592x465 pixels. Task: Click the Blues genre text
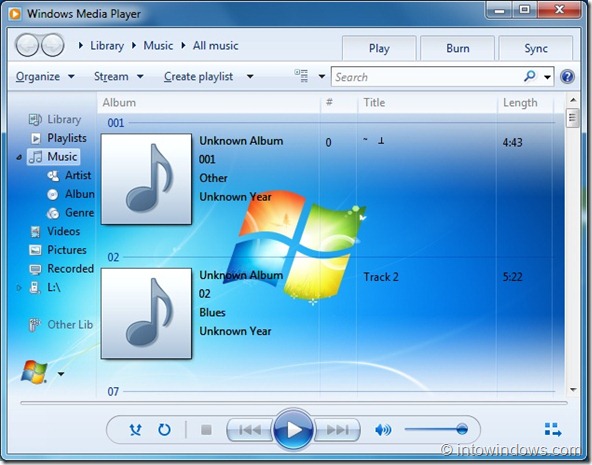click(x=212, y=313)
